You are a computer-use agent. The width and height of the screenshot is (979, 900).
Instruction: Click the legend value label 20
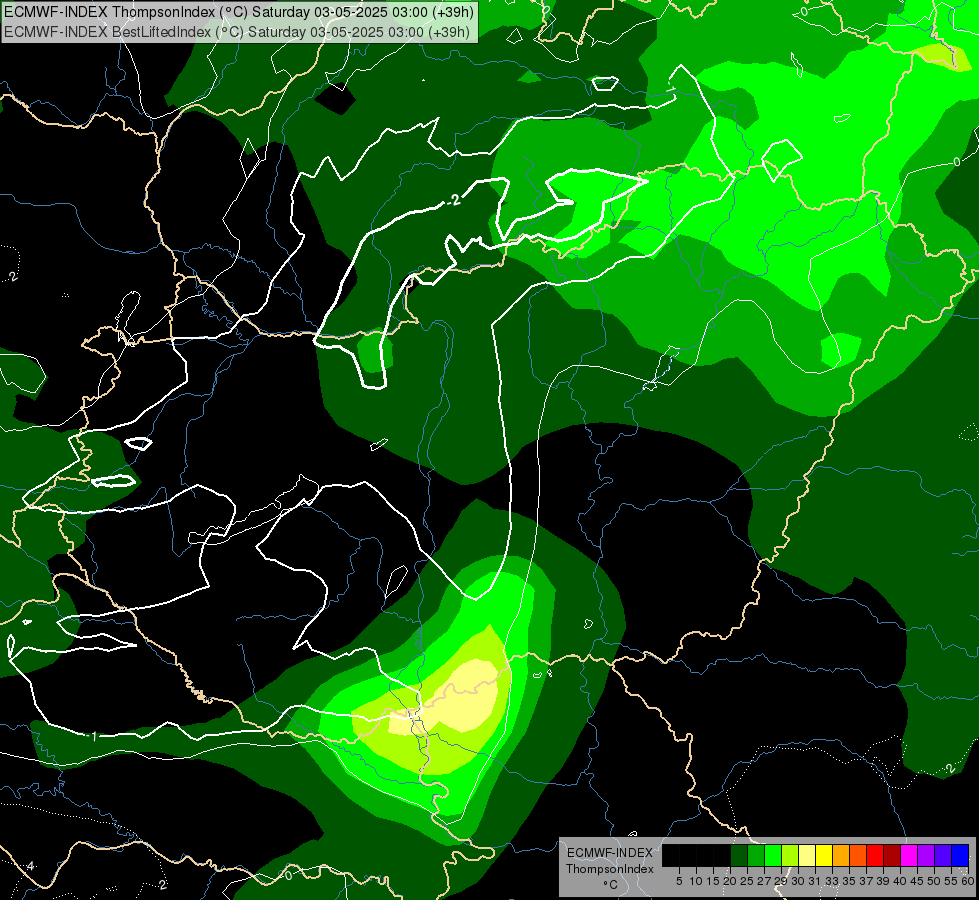click(x=730, y=881)
